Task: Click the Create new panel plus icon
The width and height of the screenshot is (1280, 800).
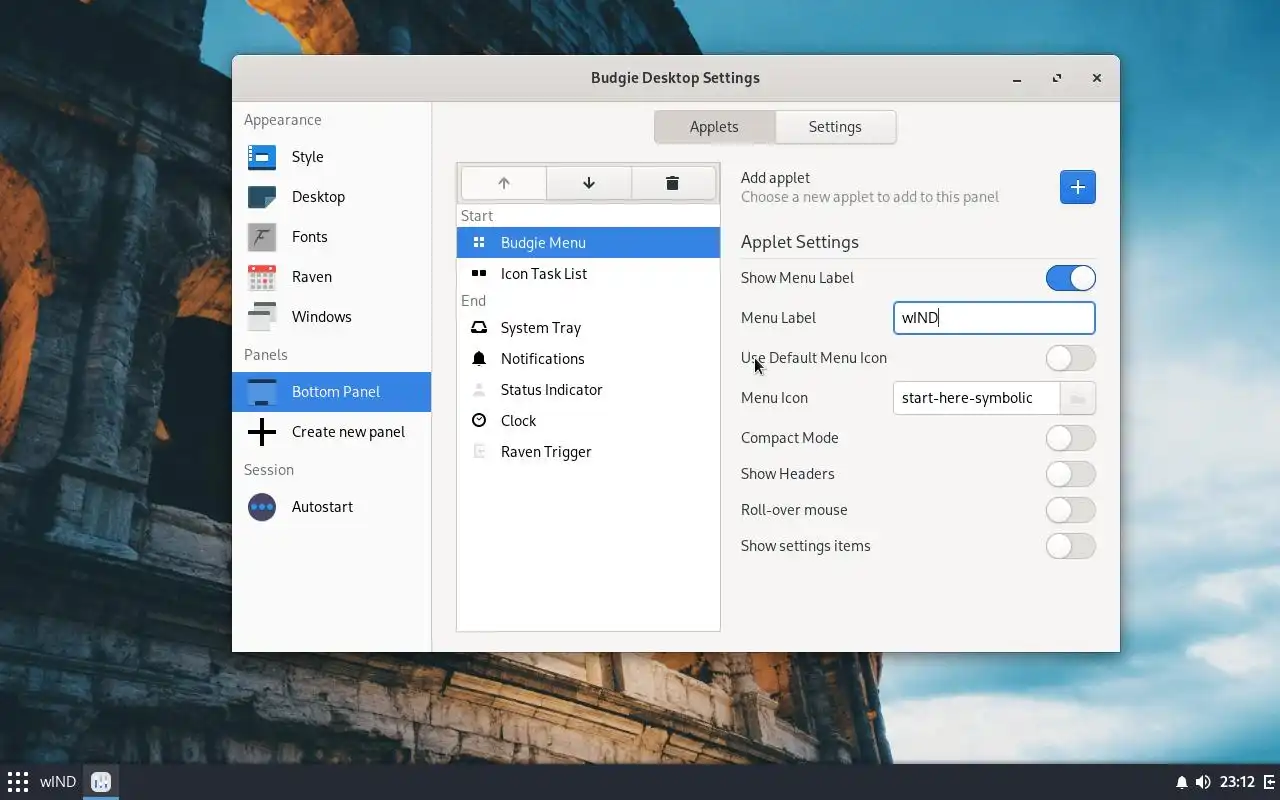Action: point(262,432)
